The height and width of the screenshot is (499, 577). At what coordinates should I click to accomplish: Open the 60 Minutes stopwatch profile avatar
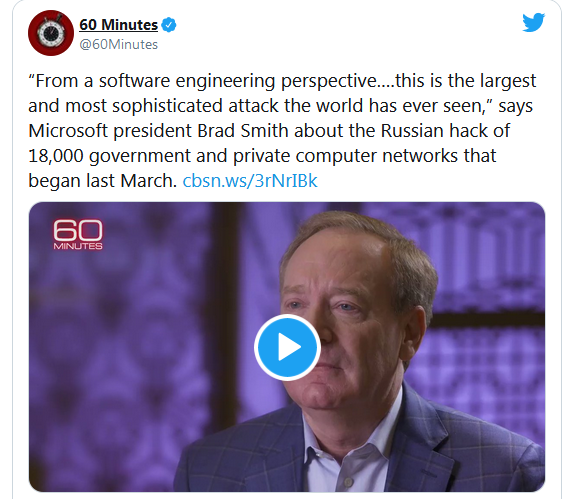coord(51,33)
